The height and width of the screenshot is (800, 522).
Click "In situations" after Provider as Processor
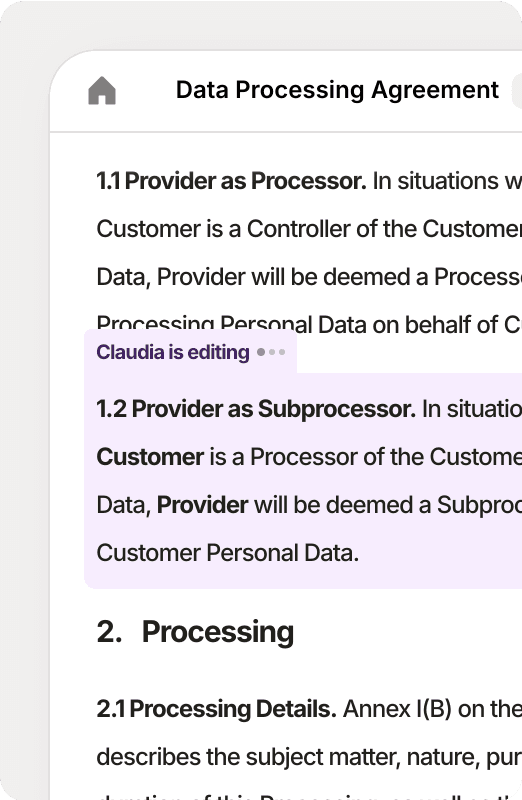point(435,181)
